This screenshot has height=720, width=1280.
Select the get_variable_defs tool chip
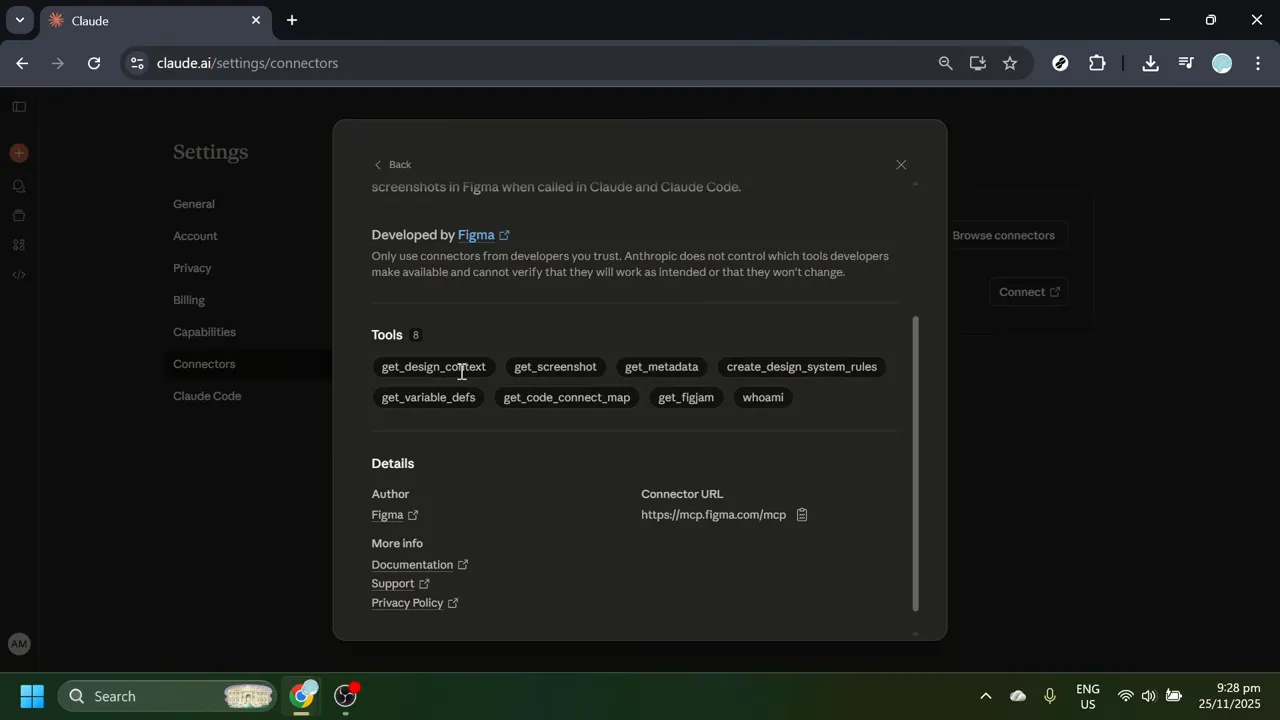point(428,398)
